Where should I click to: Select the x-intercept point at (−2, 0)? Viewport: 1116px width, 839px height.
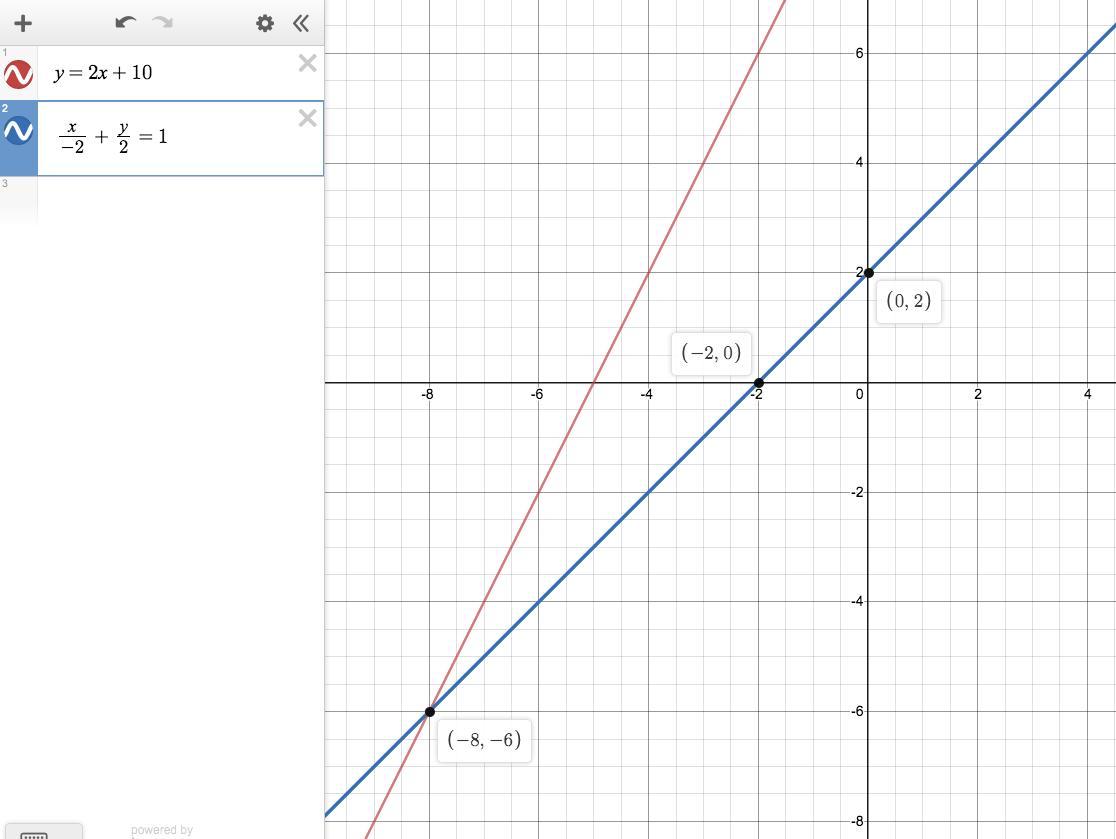click(x=759, y=383)
